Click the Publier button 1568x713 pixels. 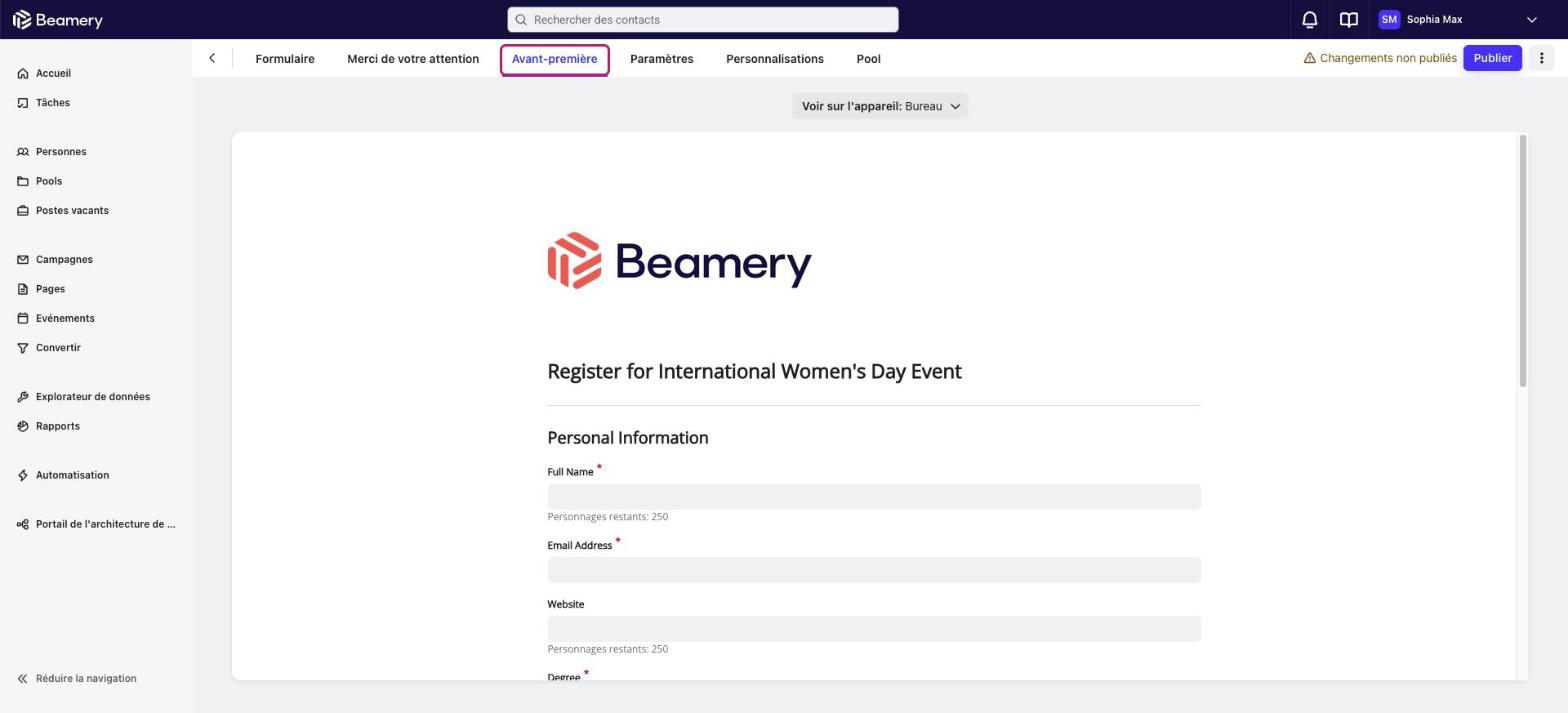tap(1492, 58)
